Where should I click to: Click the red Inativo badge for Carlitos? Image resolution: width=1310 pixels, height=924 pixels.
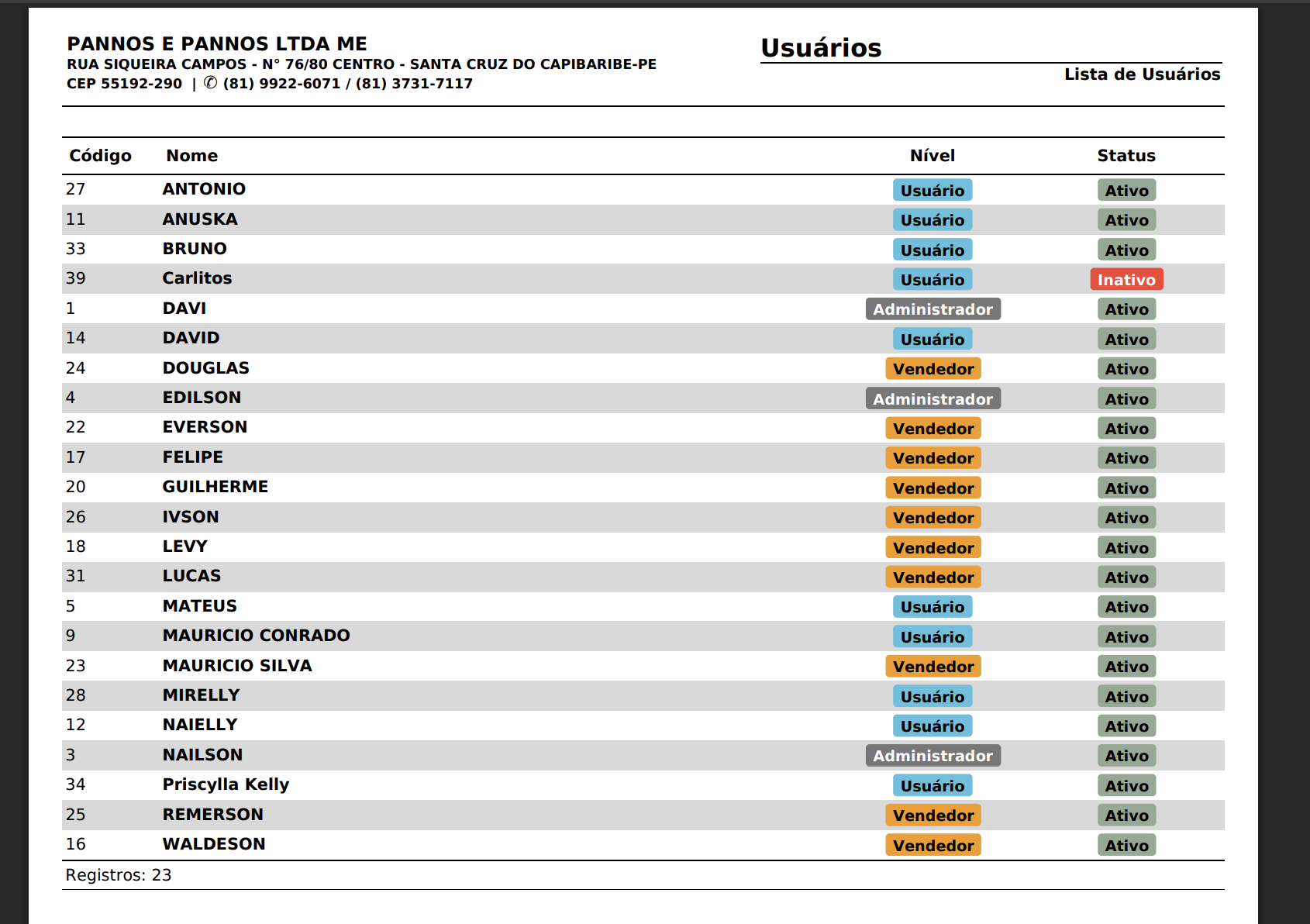point(1126,280)
